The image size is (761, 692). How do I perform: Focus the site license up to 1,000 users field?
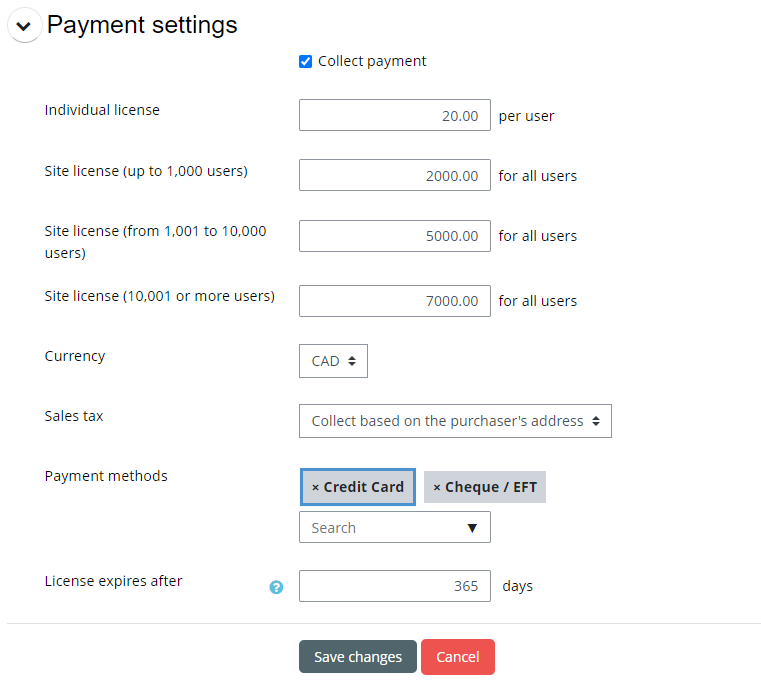coord(394,175)
